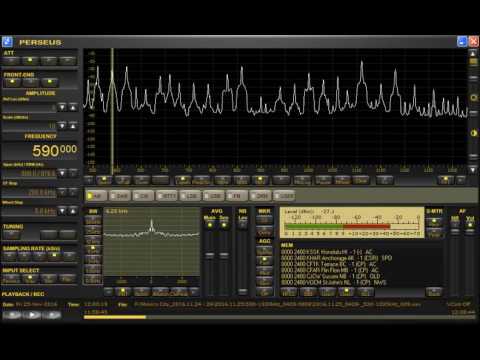Select the CW demodulation mode
Screen dimensions: 480x360
(x=143, y=196)
